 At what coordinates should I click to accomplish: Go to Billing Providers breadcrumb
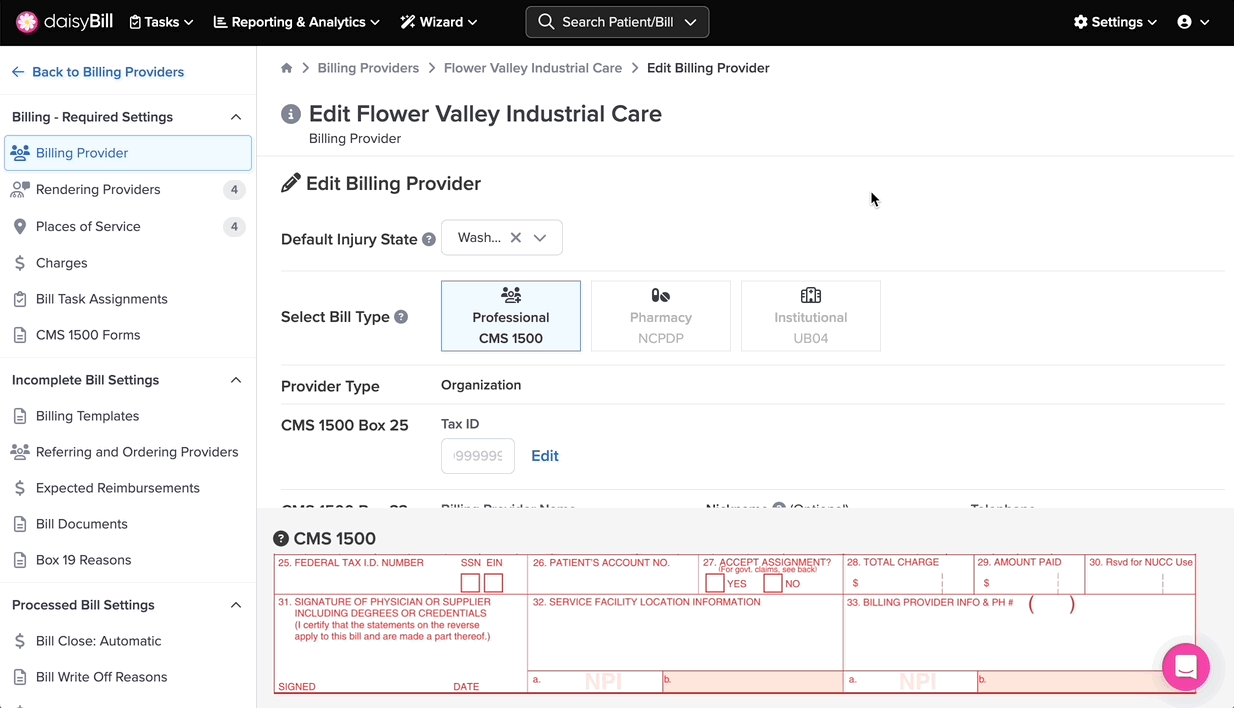click(368, 68)
